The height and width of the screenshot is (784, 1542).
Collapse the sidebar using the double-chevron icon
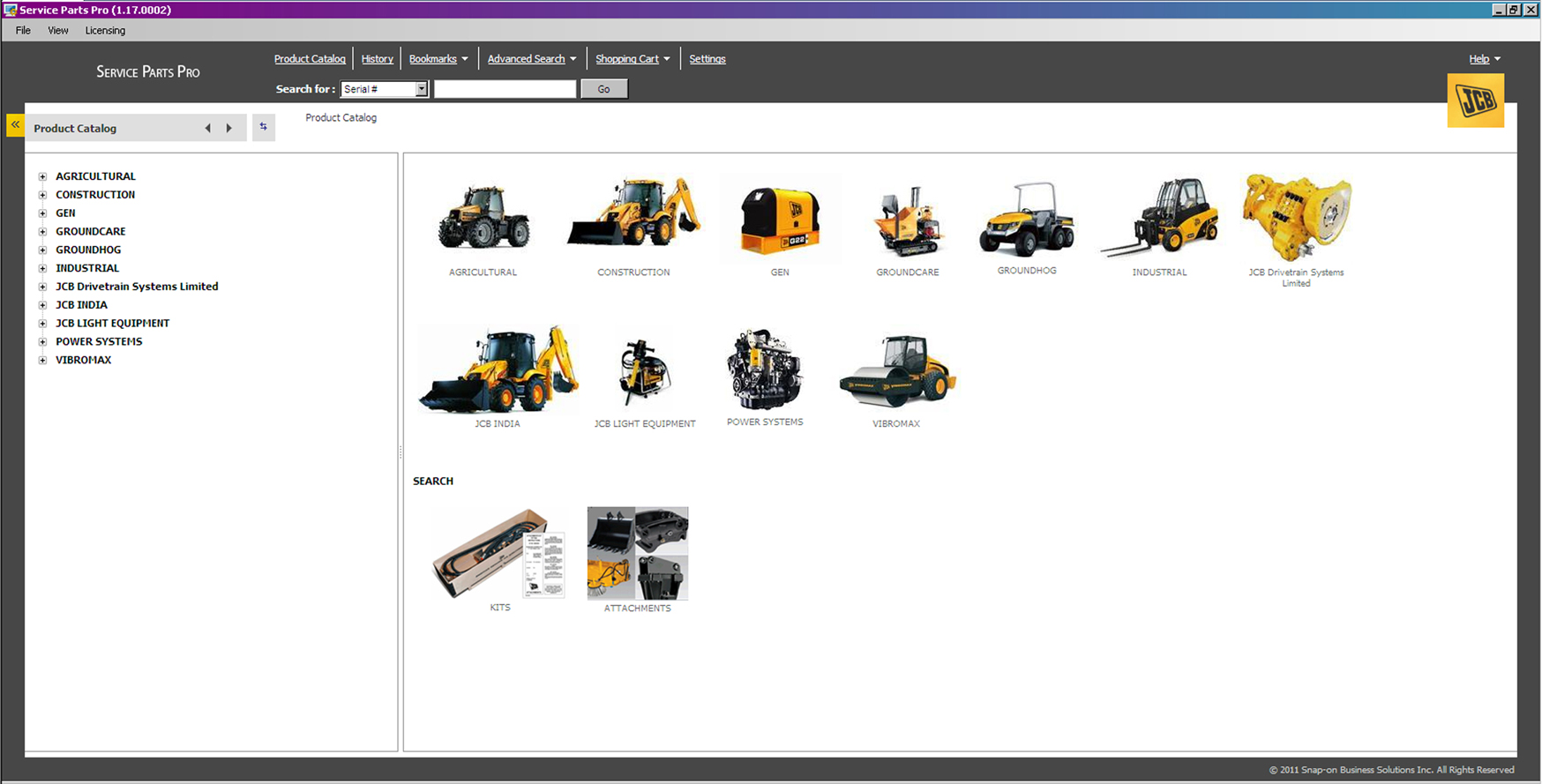15,125
